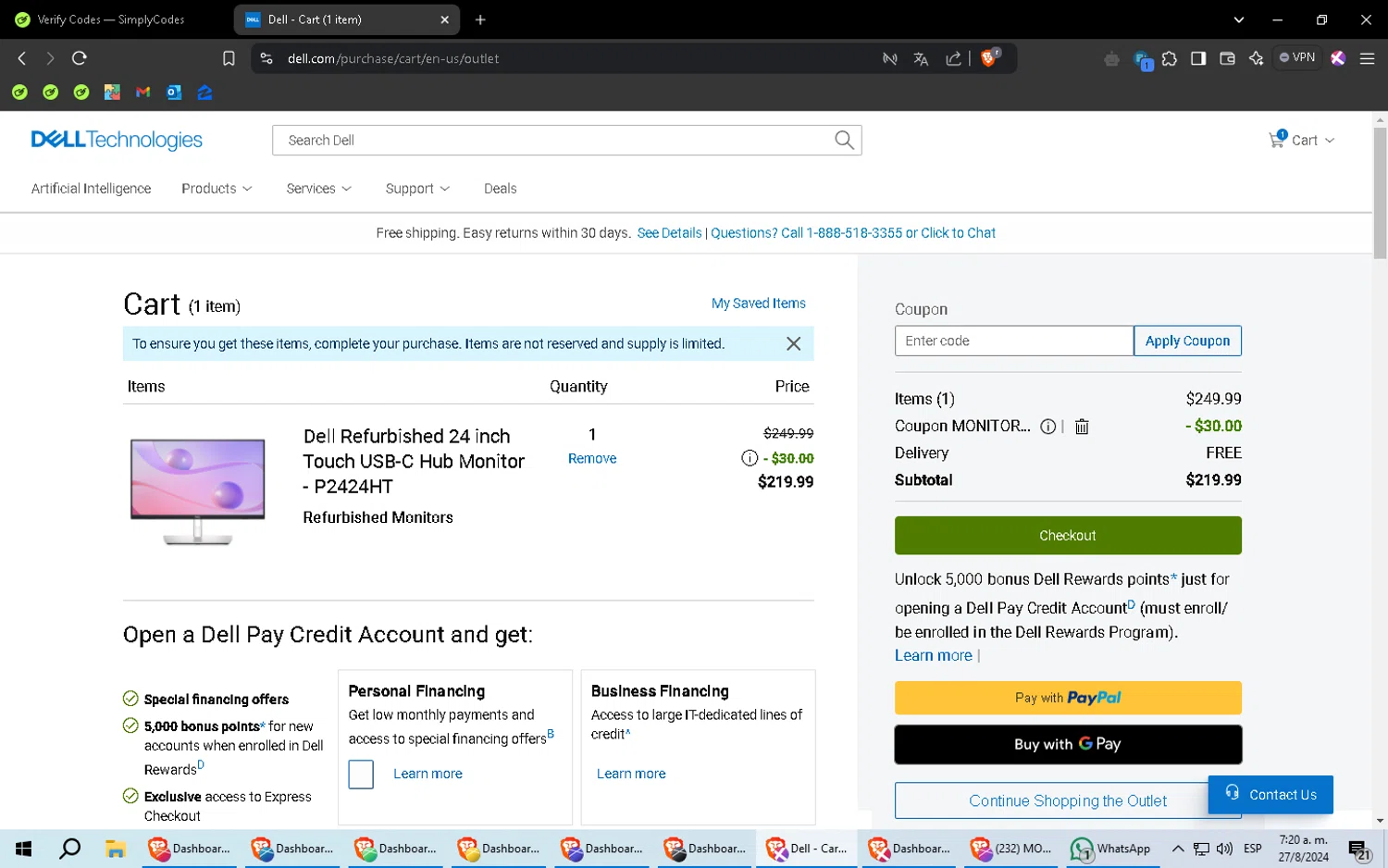Show coupon info icon next to Coupon MONITOR
Viewport: 1388px width, 868px height.
point(1047,427)
